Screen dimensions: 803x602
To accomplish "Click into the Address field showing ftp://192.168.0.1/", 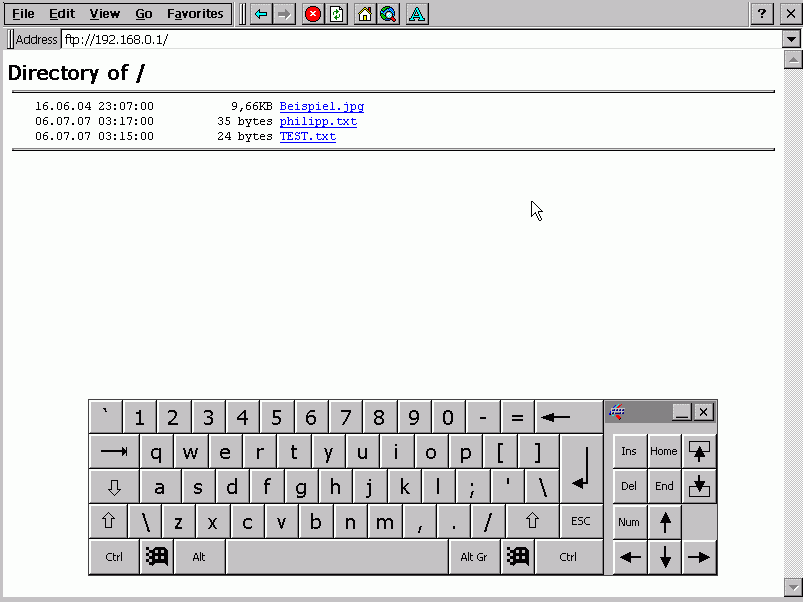I will coord(422,39).
